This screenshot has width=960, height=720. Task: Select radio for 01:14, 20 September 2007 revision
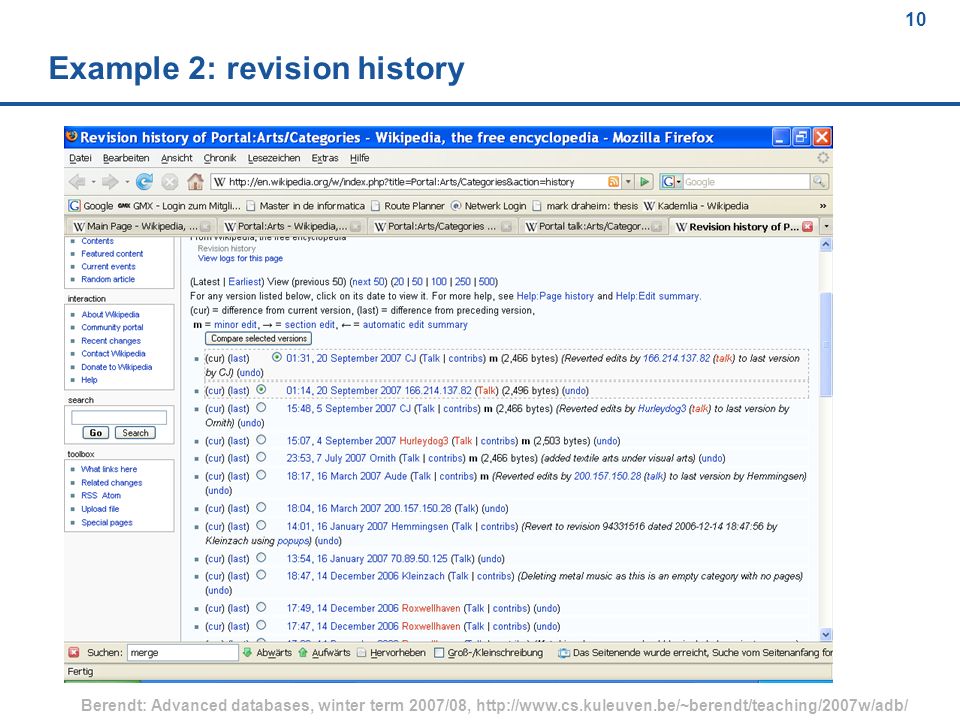point(261,389)
